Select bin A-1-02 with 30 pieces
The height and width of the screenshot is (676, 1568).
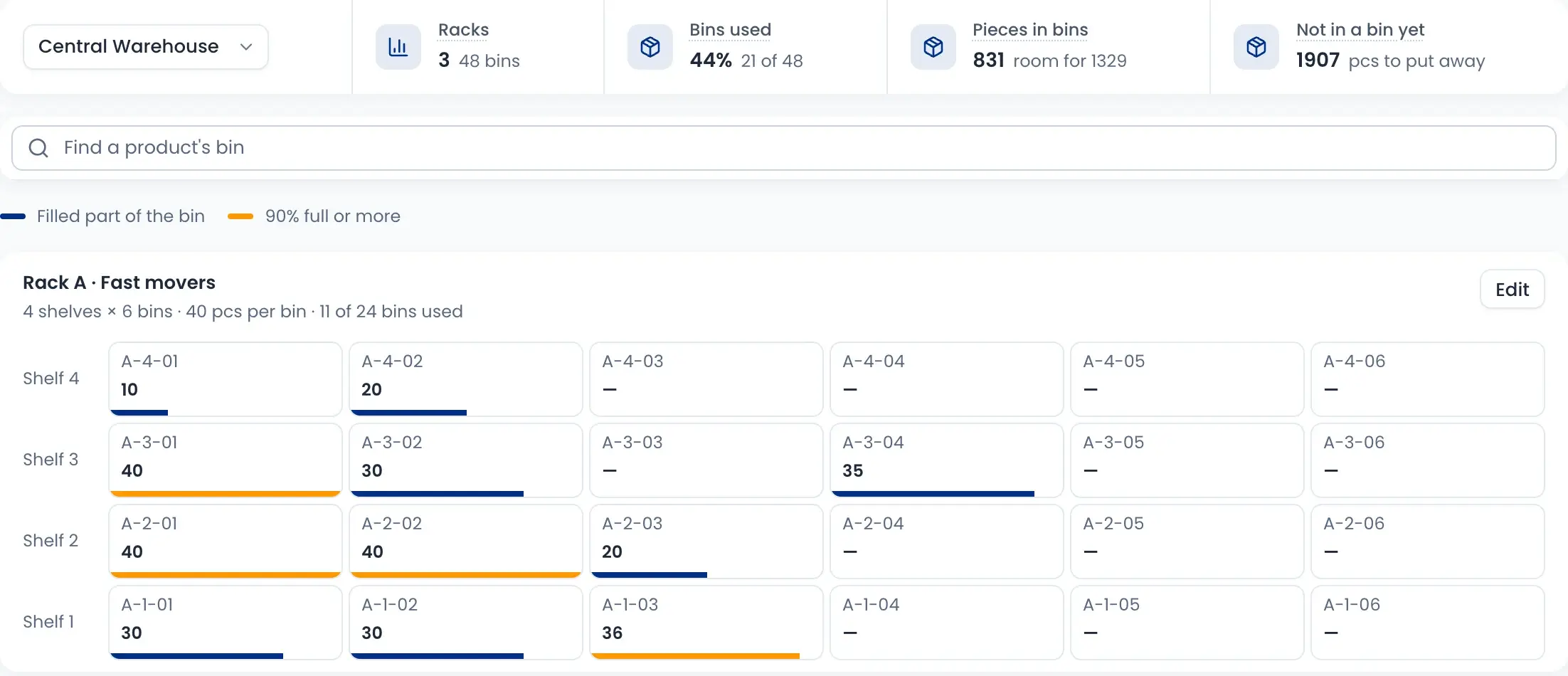pyautogui.click(x=466, y=623)
